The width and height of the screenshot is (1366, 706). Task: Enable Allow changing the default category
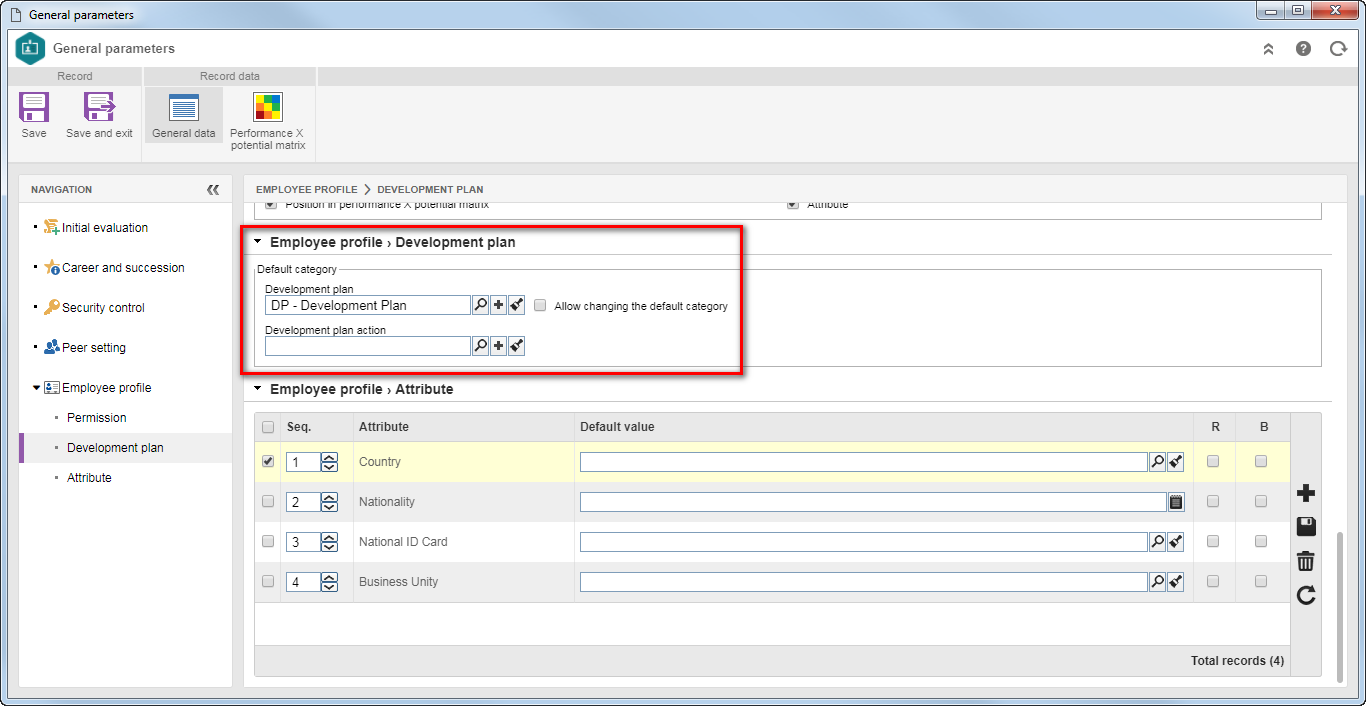(540, 305)
